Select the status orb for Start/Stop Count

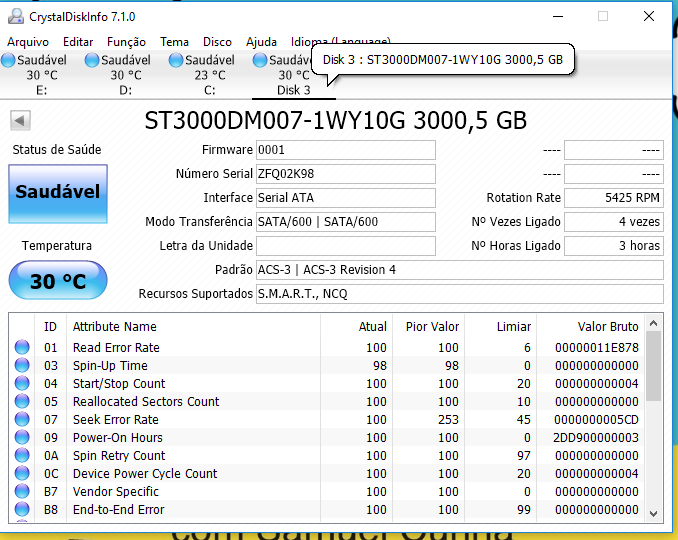22,383
